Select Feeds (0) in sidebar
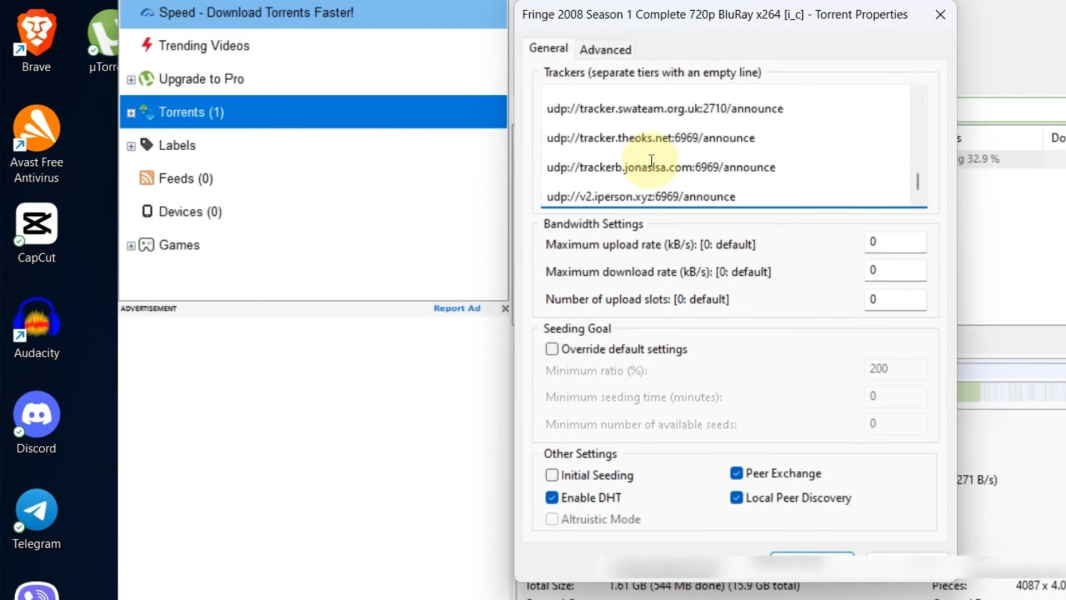This screenshot has height=600, width=1066. [x=186, y=179]
